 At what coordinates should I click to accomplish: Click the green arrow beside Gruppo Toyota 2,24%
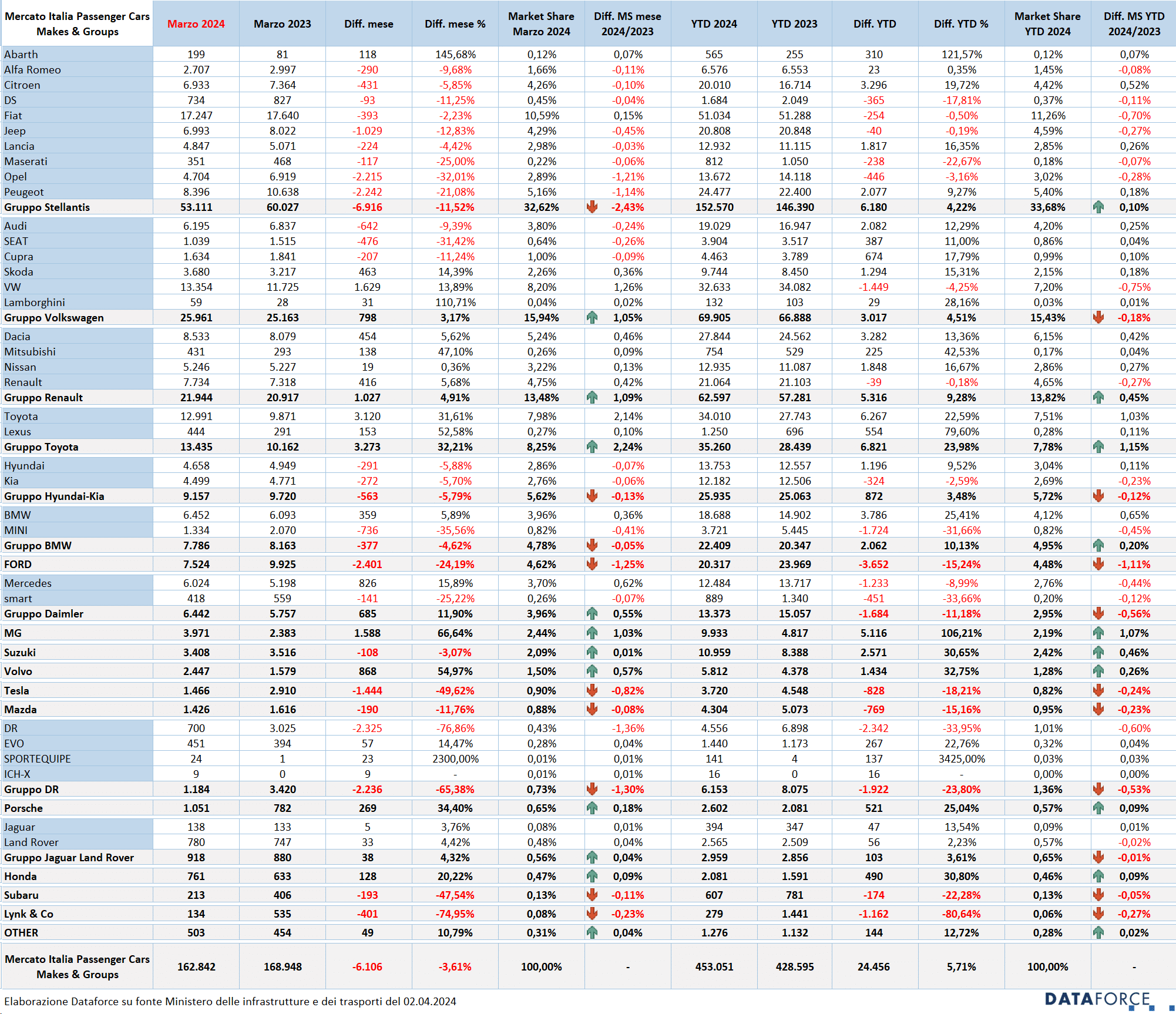[x=592, y=446]
